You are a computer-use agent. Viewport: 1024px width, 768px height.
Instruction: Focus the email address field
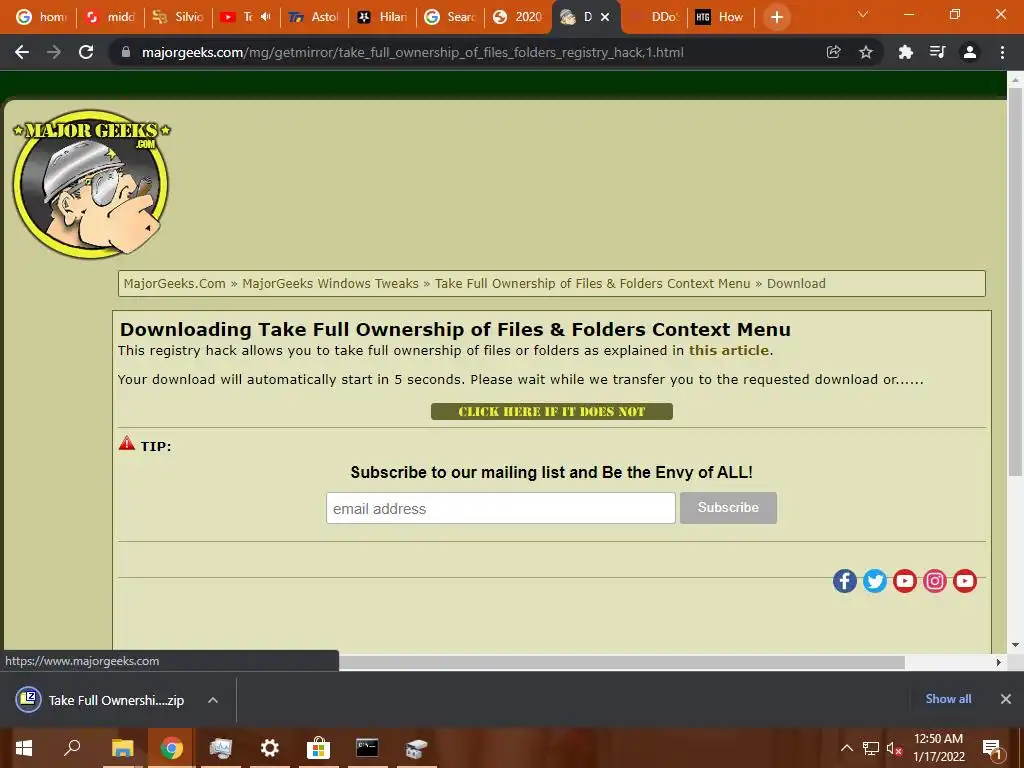pos(500,508)
